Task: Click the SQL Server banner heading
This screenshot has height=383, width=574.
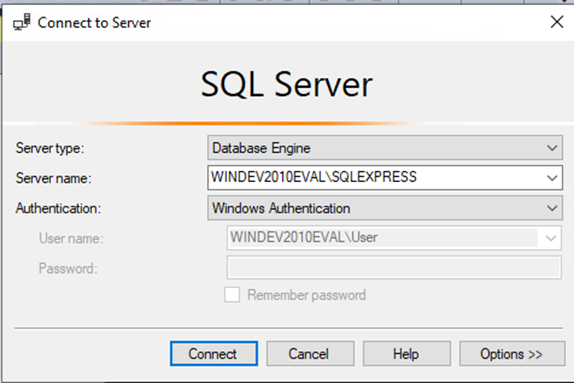Action: 287,85
